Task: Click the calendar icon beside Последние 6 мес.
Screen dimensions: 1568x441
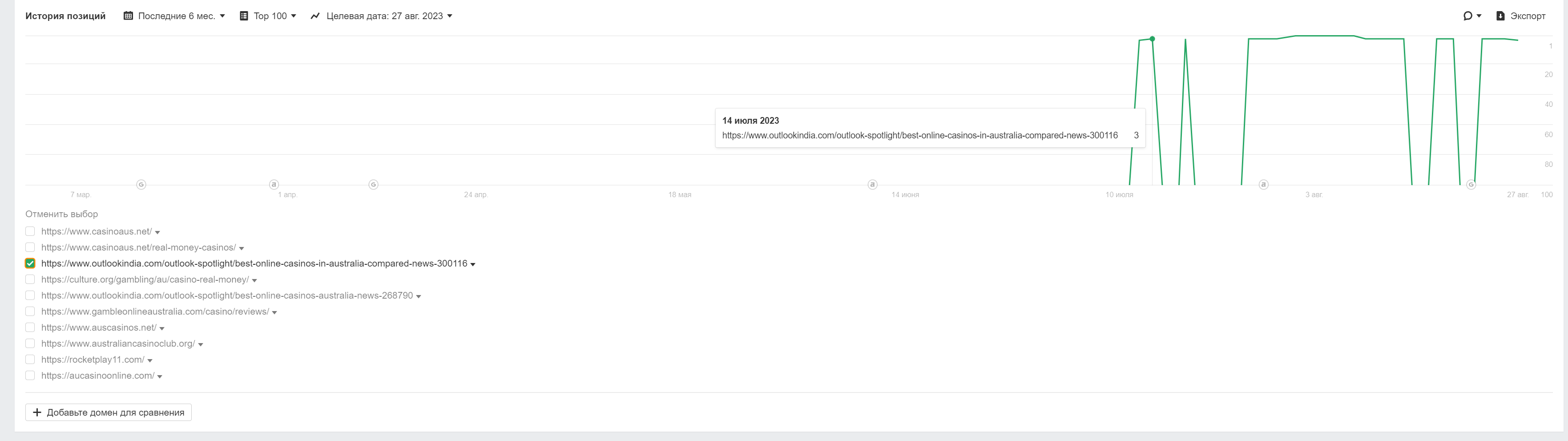Action: (x=128, y=16)
